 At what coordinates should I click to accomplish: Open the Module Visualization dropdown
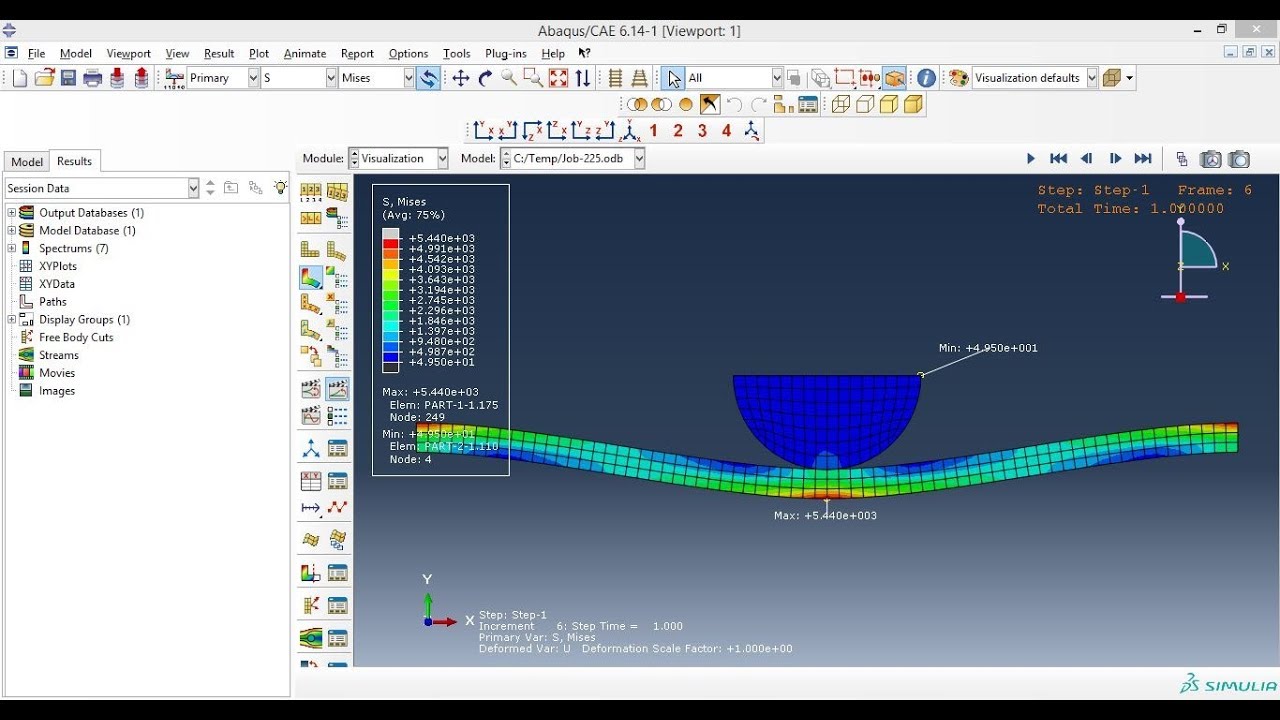coord(443,158)
